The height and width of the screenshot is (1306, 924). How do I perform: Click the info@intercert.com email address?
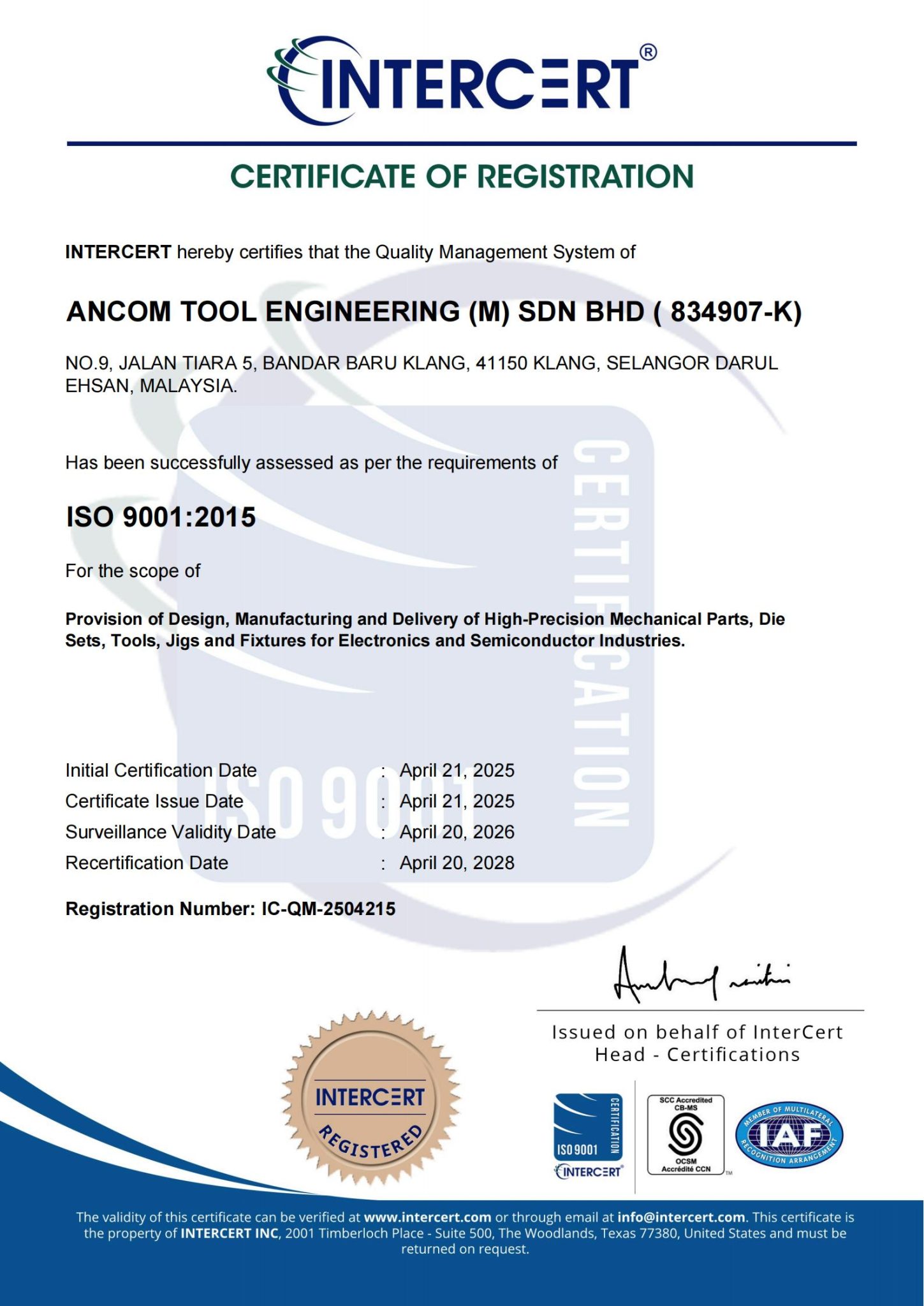tap(681, 1217)
